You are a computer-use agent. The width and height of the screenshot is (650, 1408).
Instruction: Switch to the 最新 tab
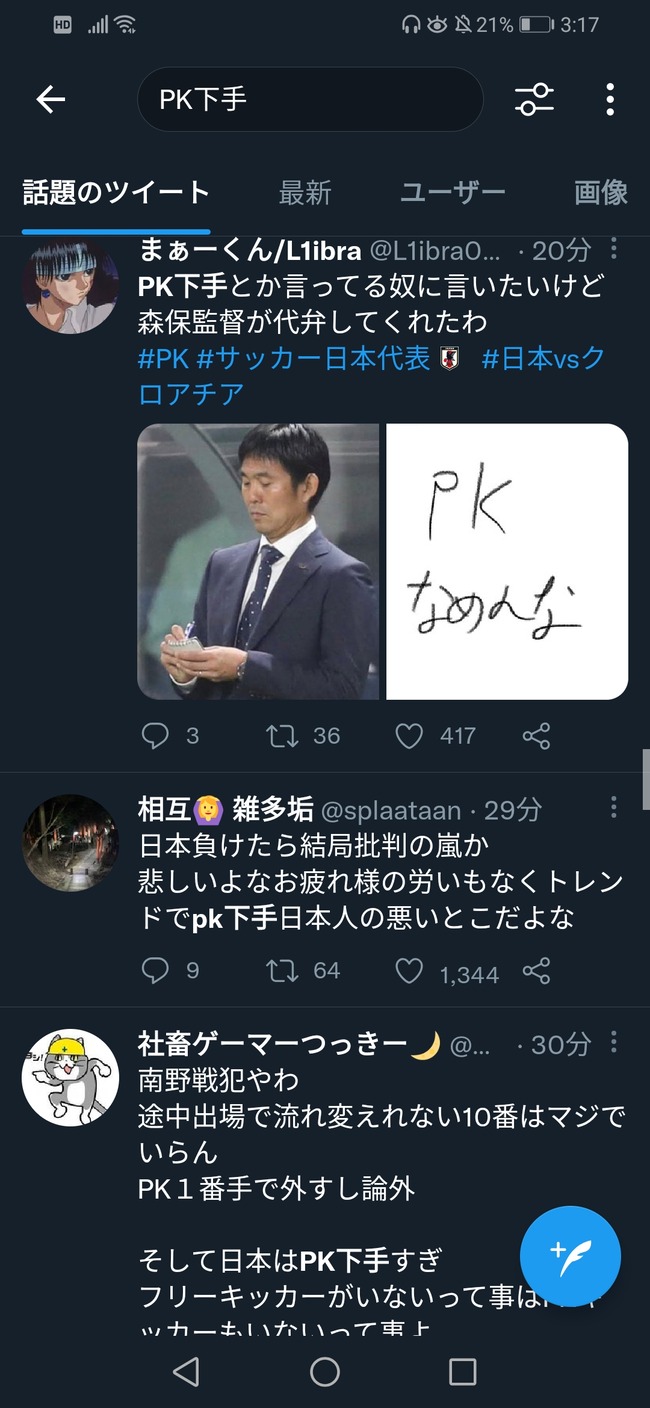pyautogui.click(x=304, y=192)
